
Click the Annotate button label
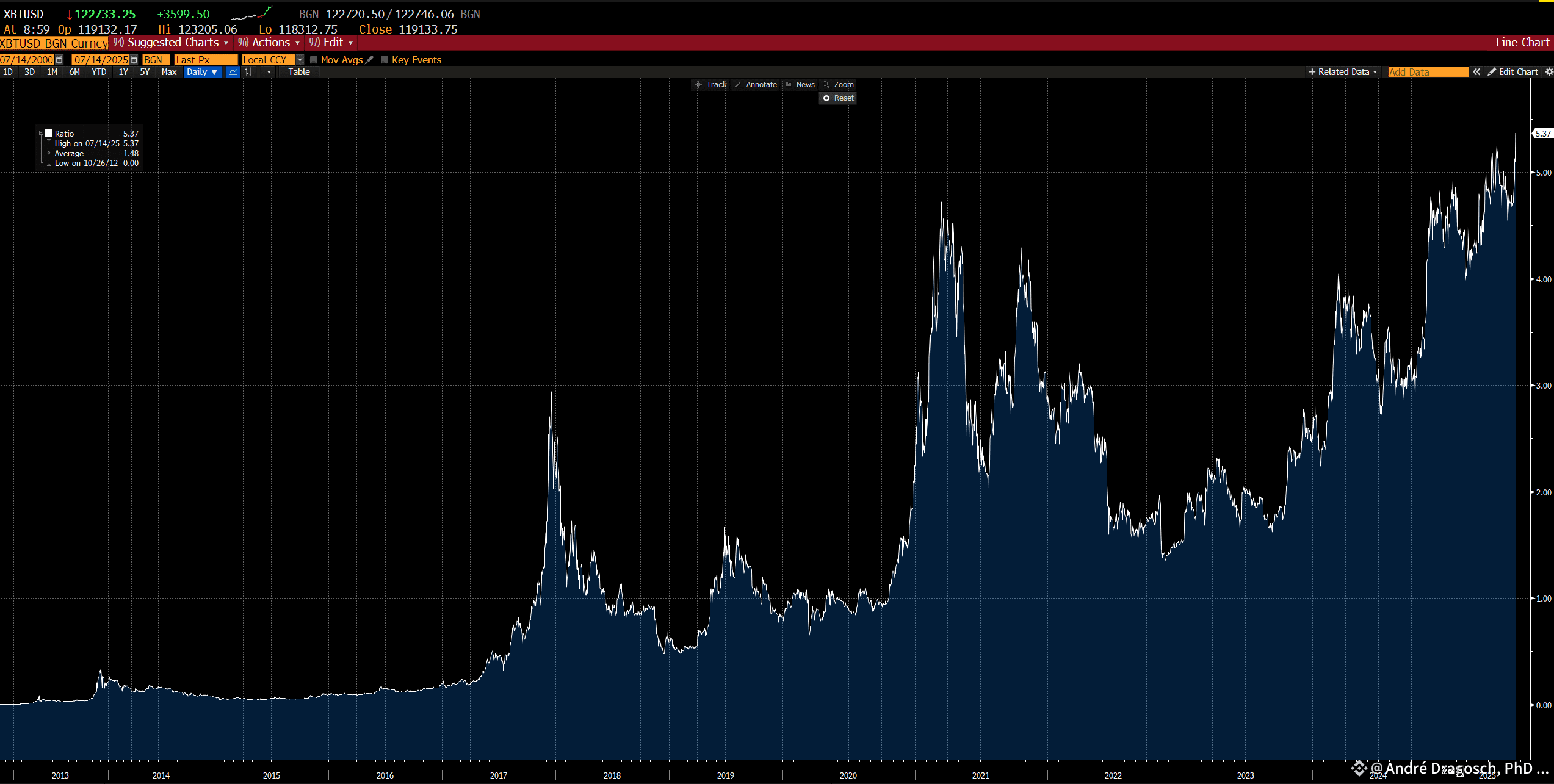coord(762,85)
